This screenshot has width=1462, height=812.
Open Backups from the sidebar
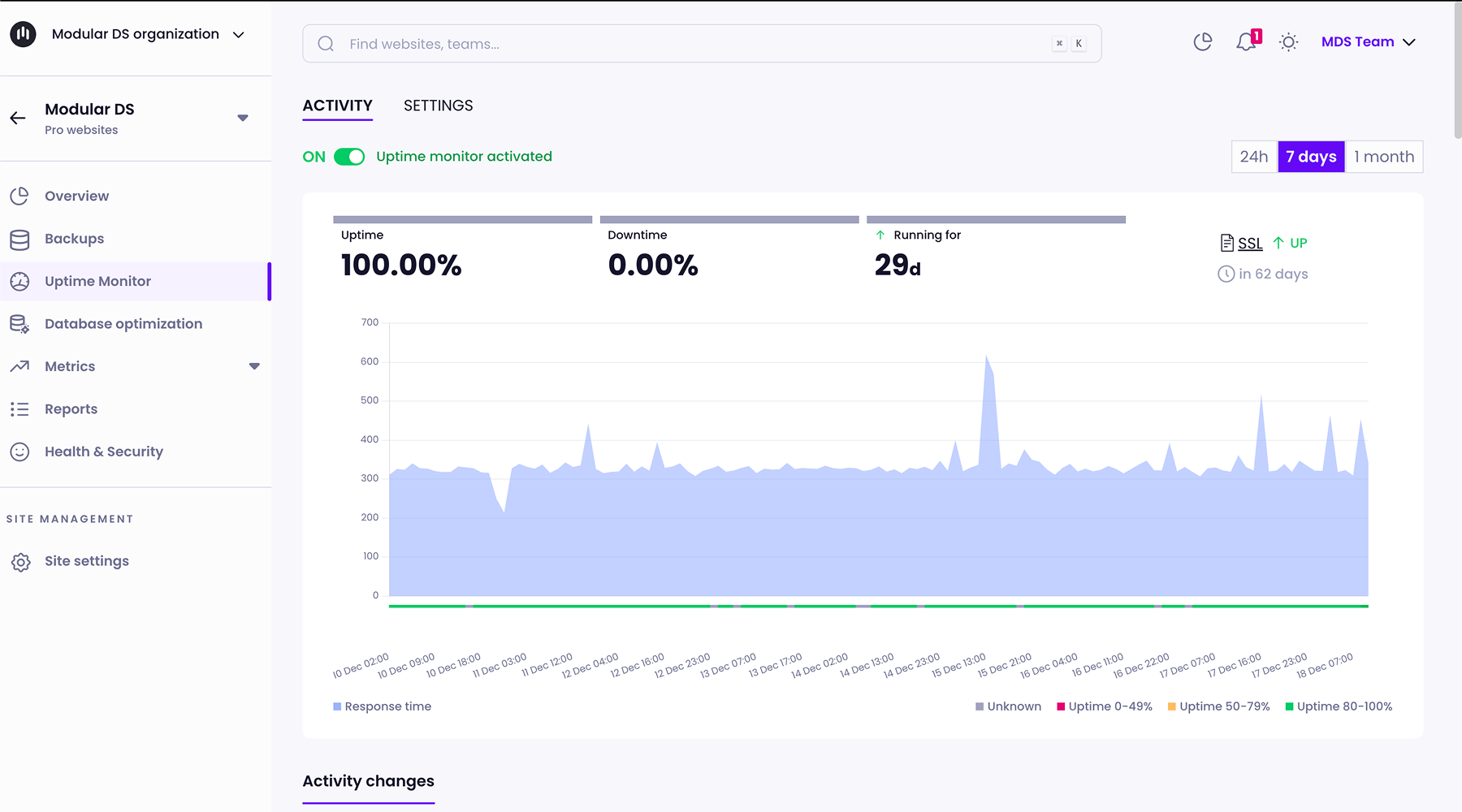74,239
